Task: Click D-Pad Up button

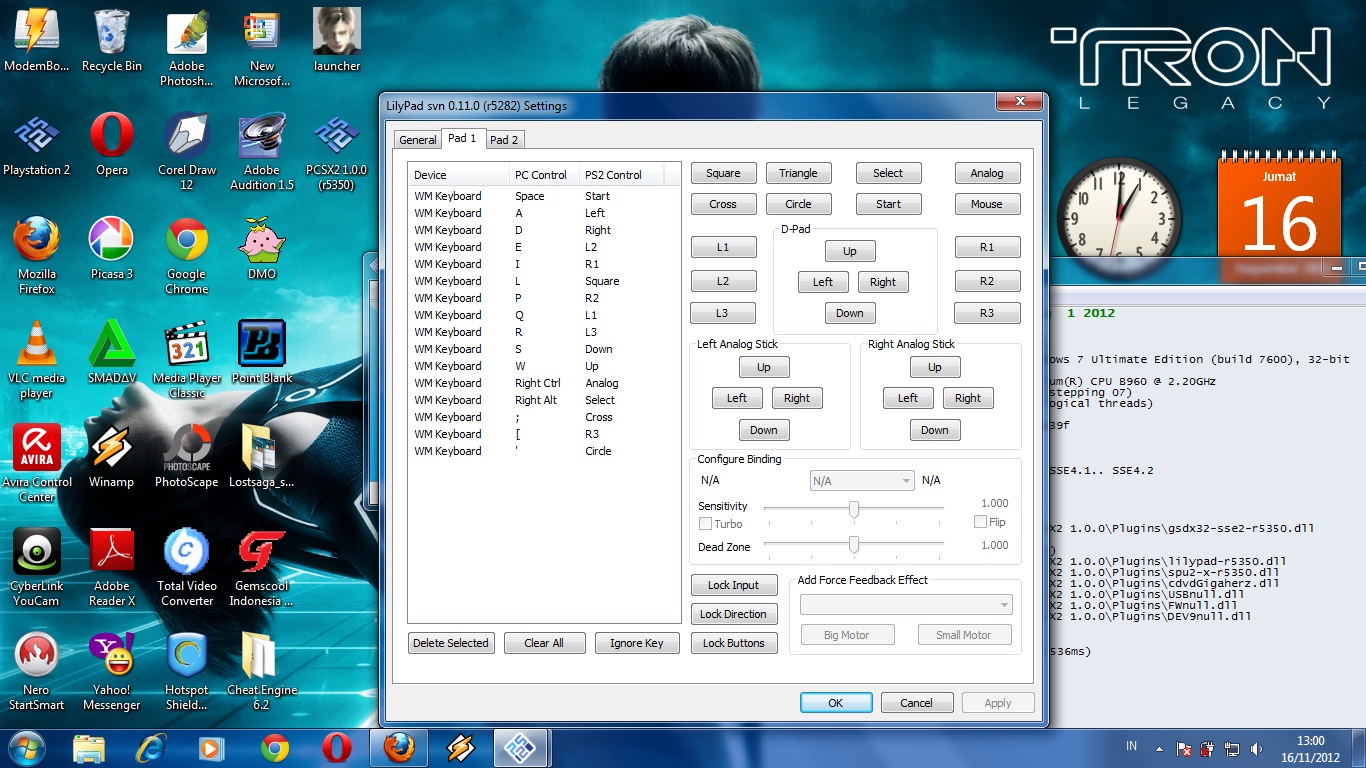Action: pos(850,251)
